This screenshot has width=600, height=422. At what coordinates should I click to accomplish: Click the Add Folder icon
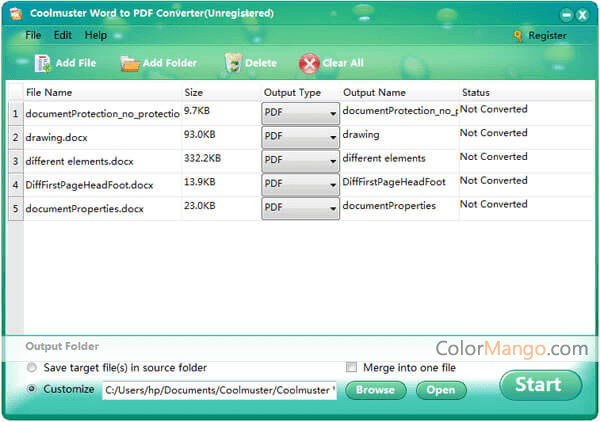tap(130, 63)
